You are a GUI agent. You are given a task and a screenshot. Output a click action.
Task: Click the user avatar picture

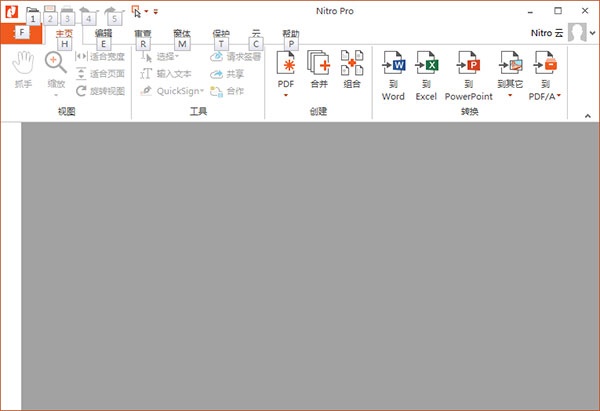(x=577, y=32)
